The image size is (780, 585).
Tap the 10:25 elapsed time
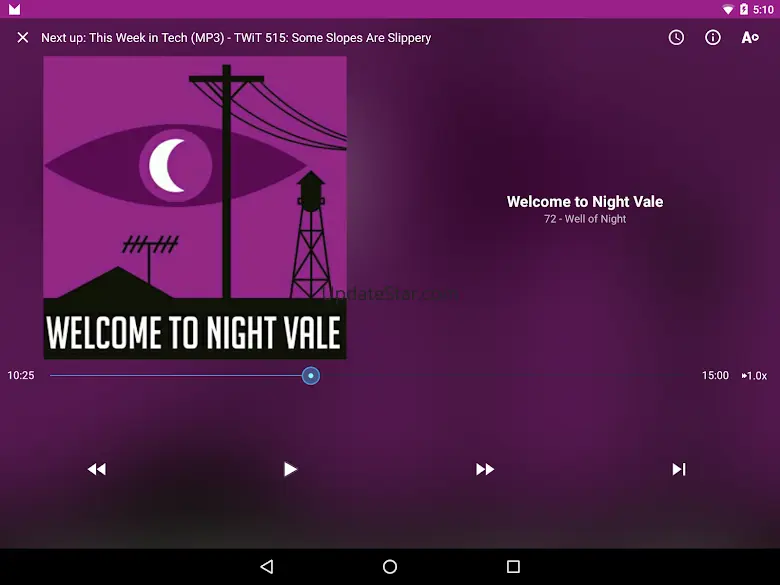point(21,375)
